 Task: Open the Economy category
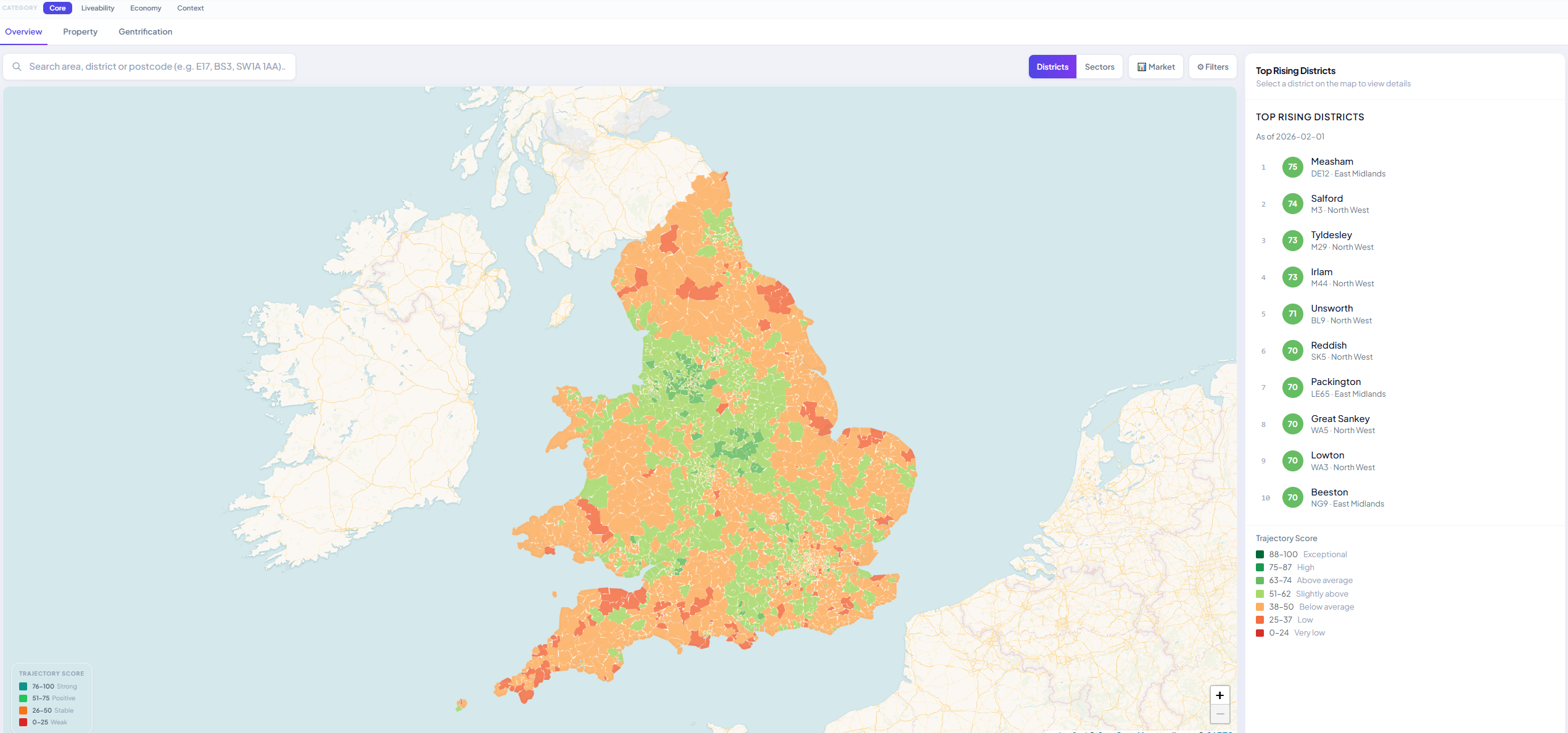pos(146,8)
